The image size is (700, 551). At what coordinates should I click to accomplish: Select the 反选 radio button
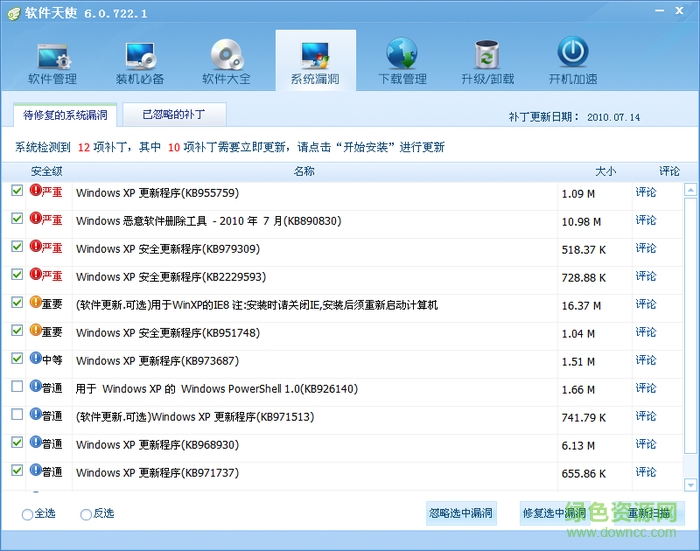tap(85, 514)
